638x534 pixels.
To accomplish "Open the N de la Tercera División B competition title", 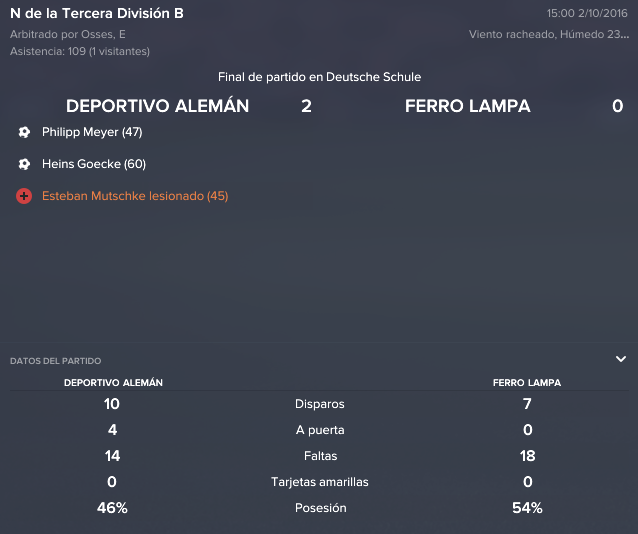I will pos(97,13).
